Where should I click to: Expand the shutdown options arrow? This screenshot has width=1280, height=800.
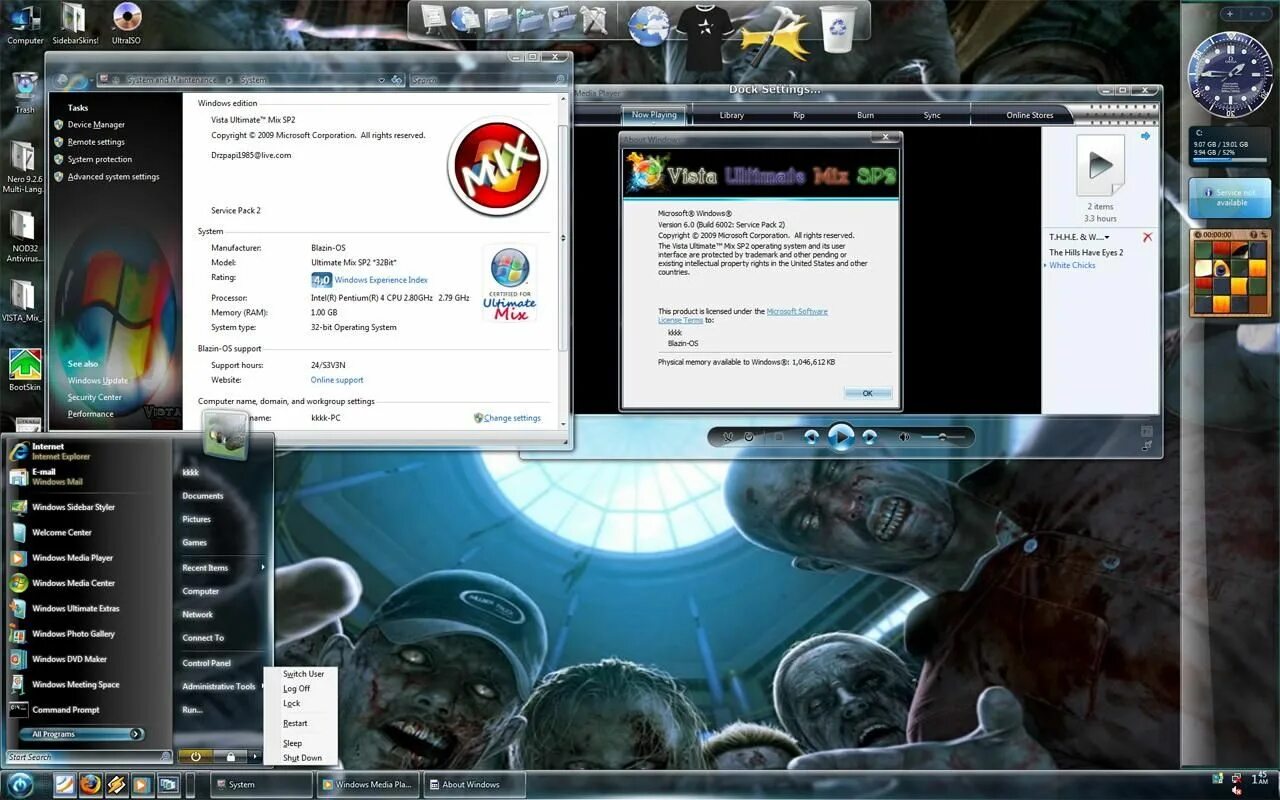point(255,757)
